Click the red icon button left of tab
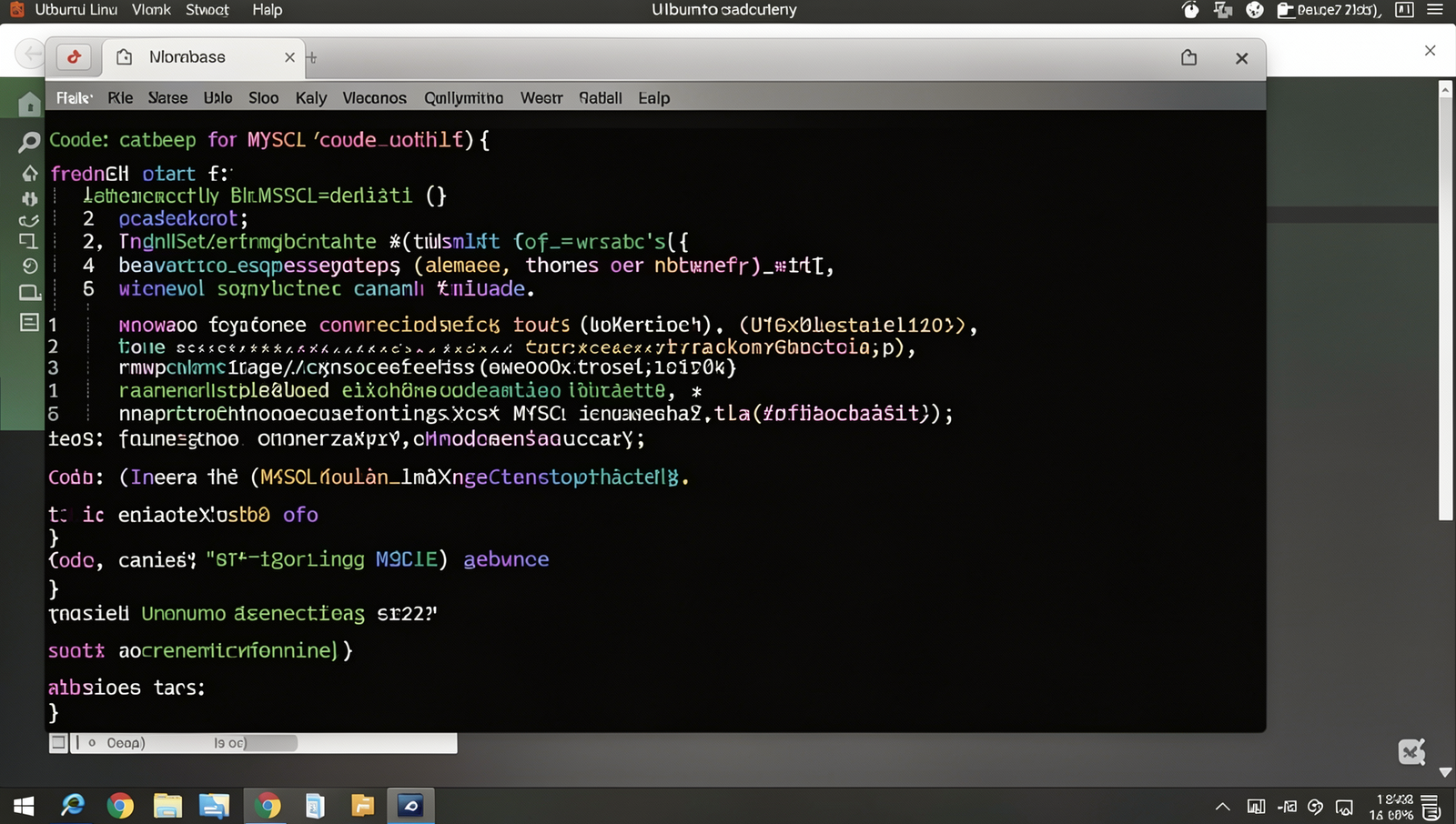The width and height of the screenshot is (1456, 824). coord(74,56)
